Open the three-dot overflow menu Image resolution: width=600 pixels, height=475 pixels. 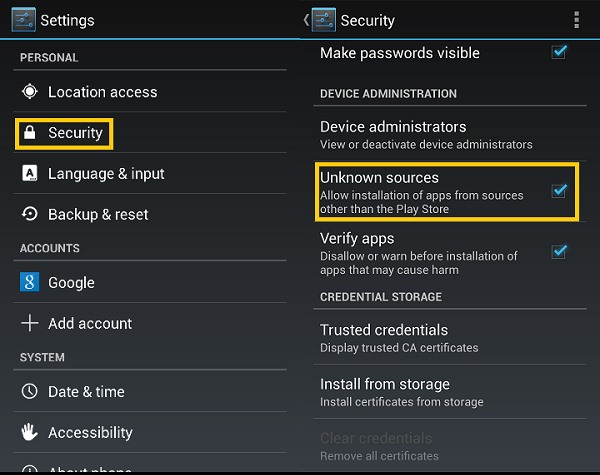coord(576,20)
